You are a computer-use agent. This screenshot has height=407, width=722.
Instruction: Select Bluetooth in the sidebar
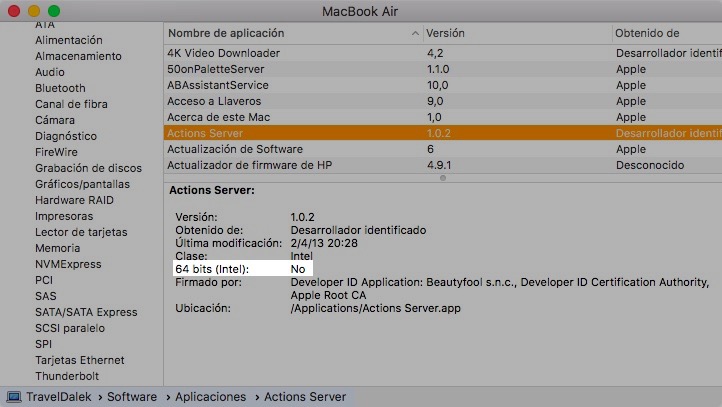click(x=60, y=88)
